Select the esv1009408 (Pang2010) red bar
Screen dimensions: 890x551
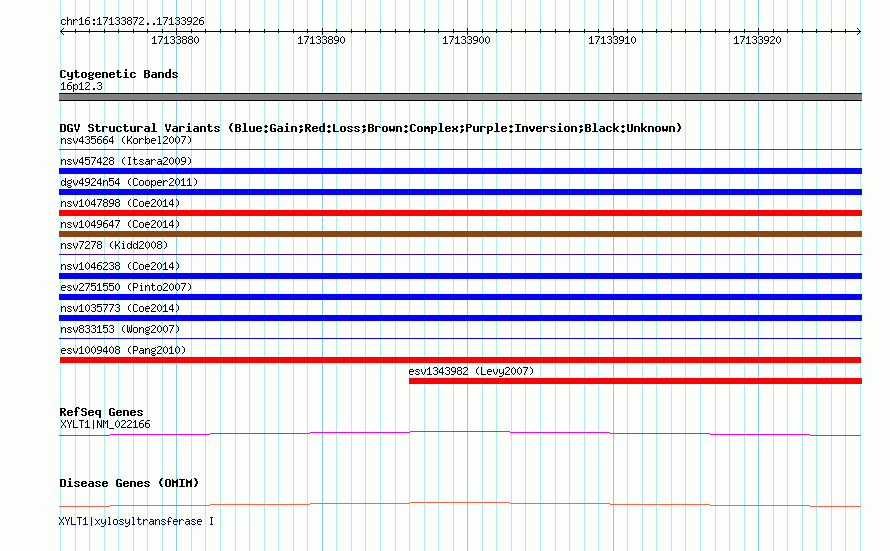point(460,360)
